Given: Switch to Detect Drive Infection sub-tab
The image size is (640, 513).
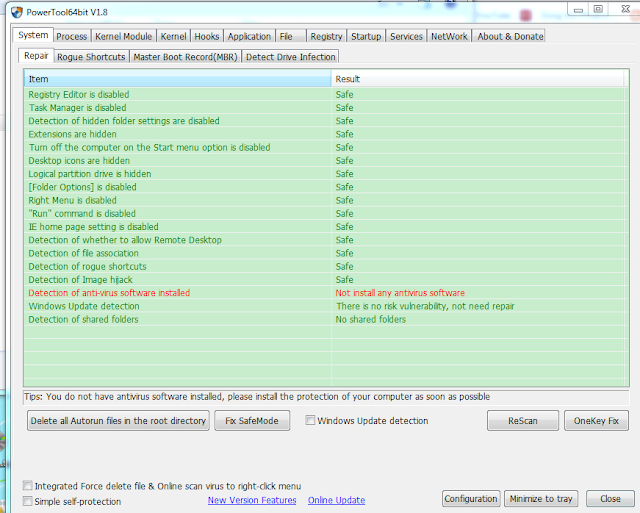Looking at the screenshot, I should pyautogui.click(x=291, y=57).
